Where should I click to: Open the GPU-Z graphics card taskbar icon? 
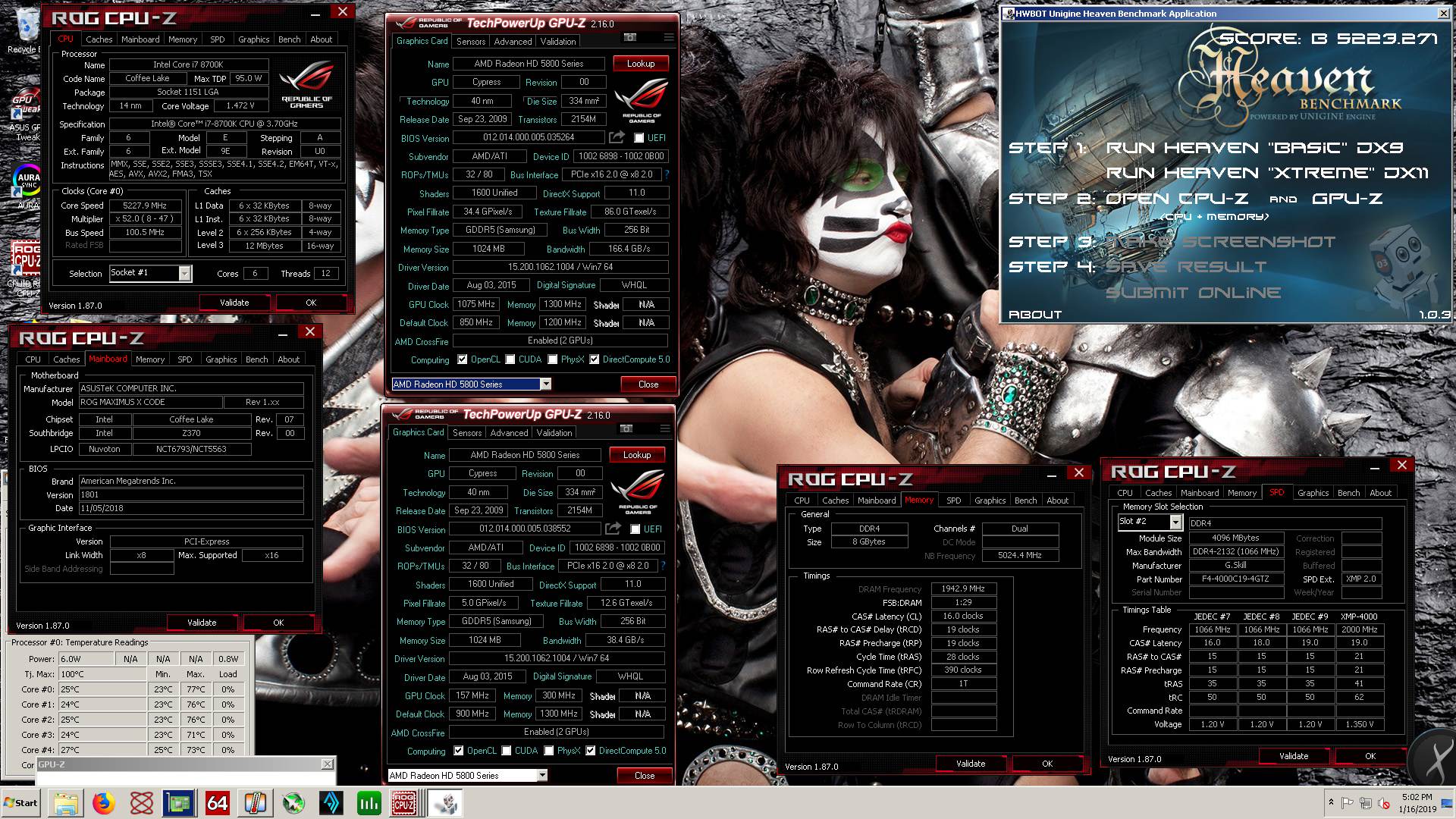[180, 803]
